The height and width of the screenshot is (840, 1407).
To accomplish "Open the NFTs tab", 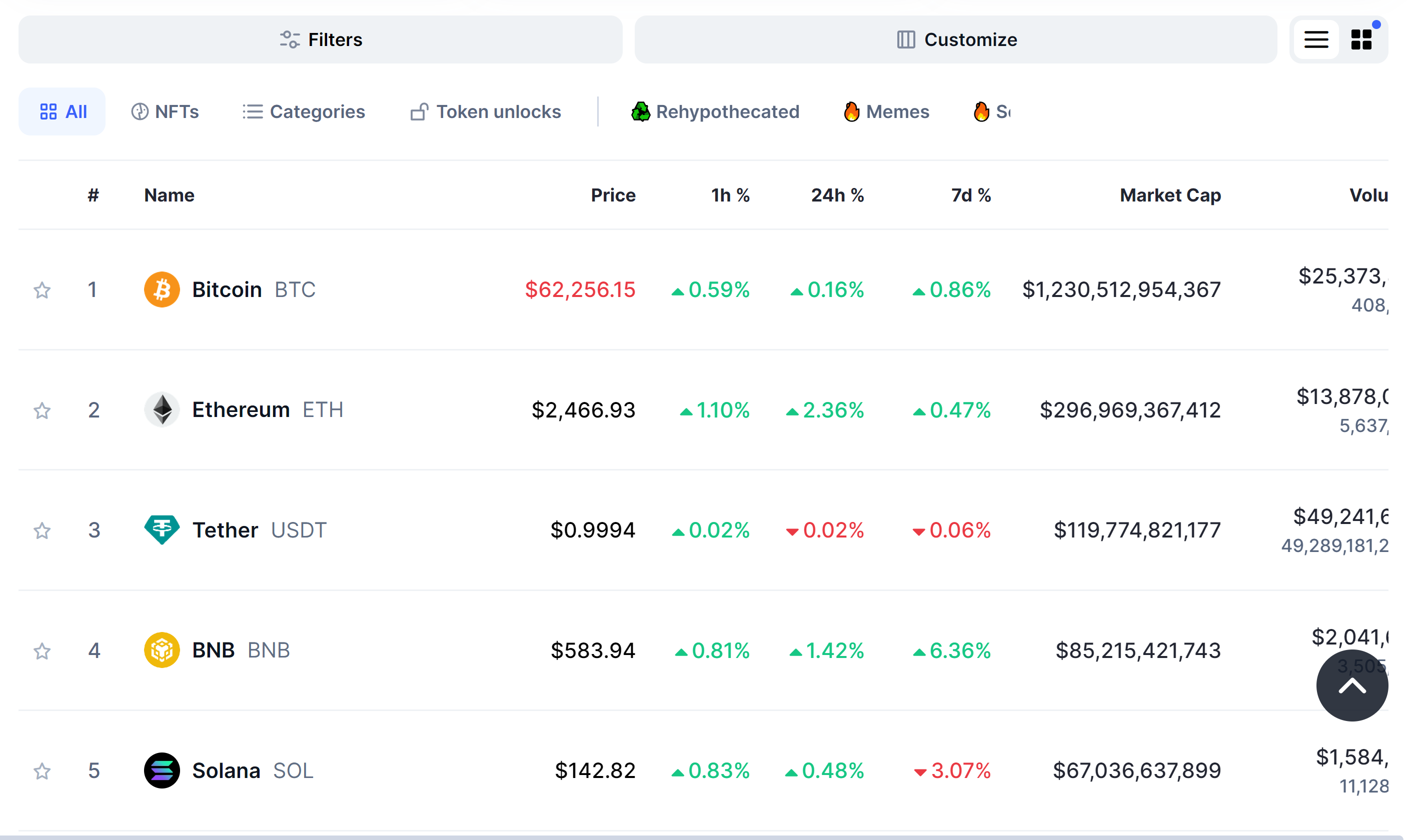I will (x=166, y=111).
